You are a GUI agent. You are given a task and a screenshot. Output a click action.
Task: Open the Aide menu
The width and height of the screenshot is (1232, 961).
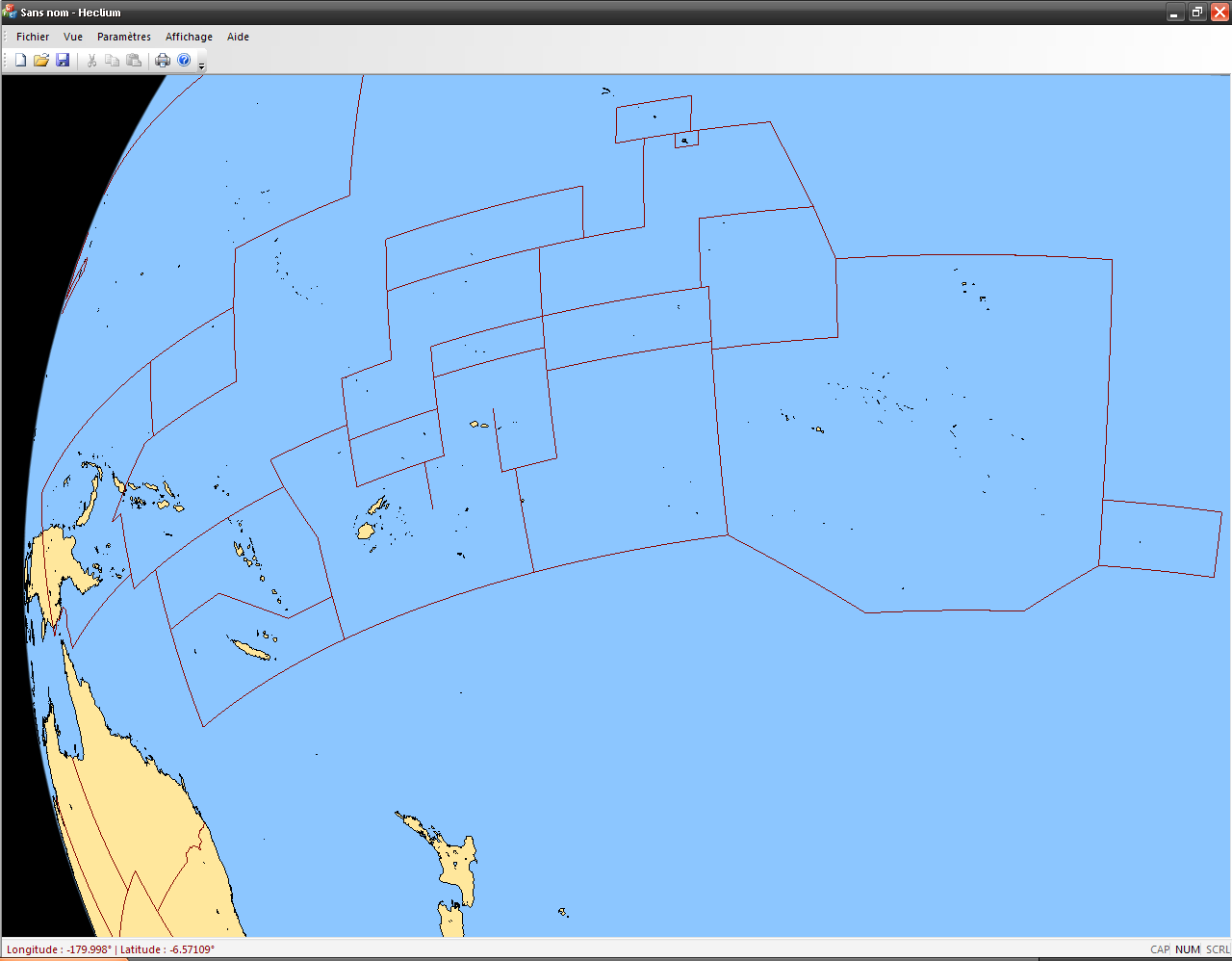point(238,37)
